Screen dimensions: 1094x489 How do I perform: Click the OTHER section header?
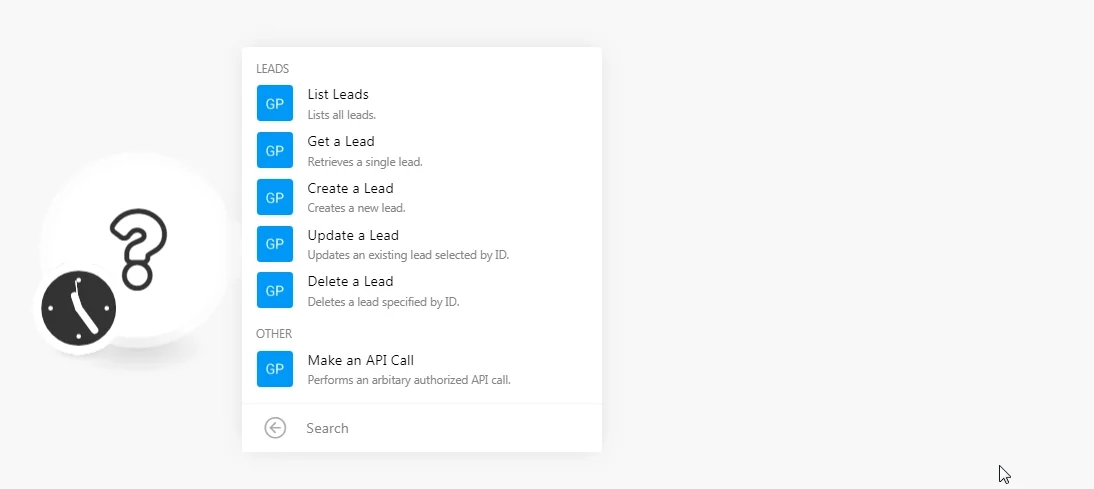tap(274, 333)
